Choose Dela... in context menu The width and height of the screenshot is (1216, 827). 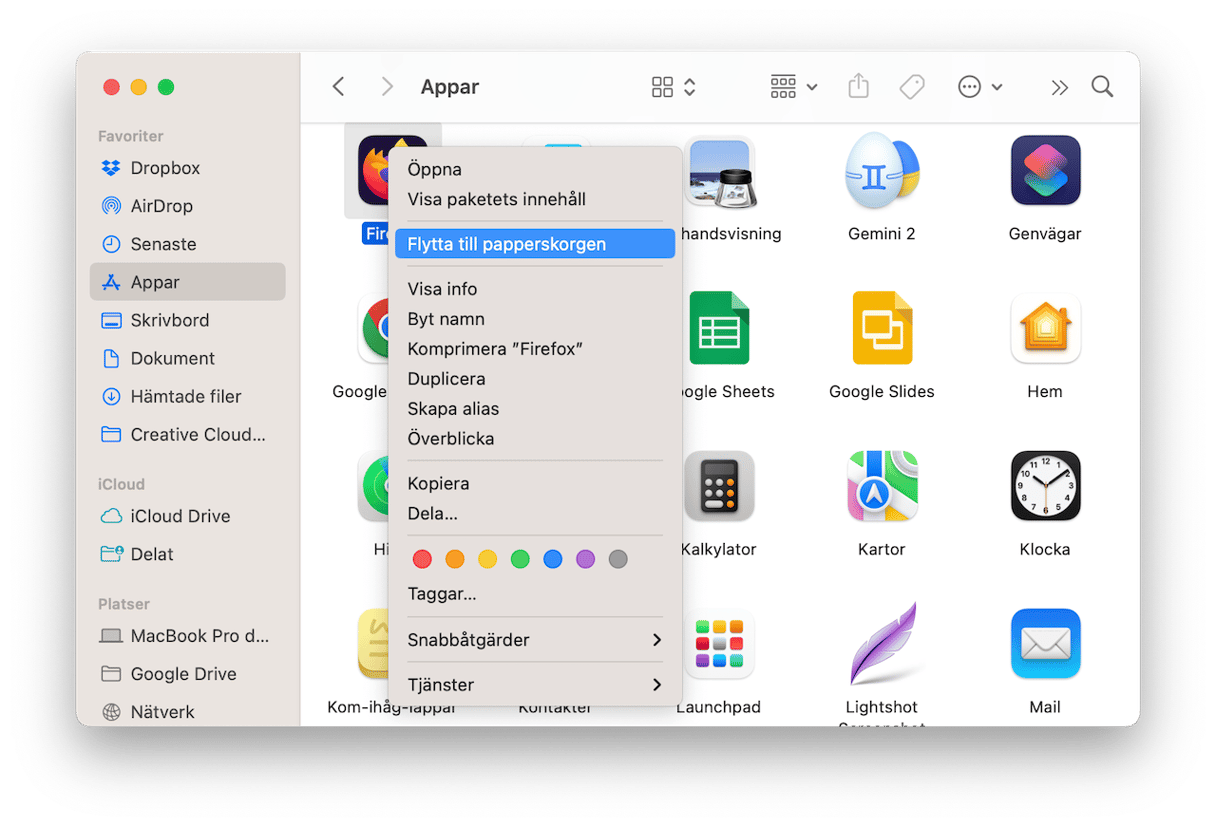click(x=535, y=513)
